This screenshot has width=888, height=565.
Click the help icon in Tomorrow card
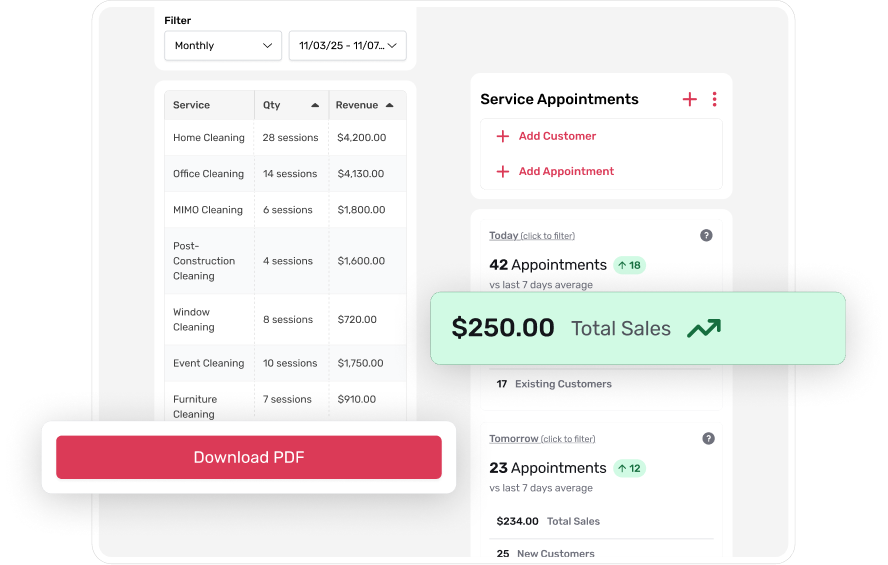click(x=708, y=438)
